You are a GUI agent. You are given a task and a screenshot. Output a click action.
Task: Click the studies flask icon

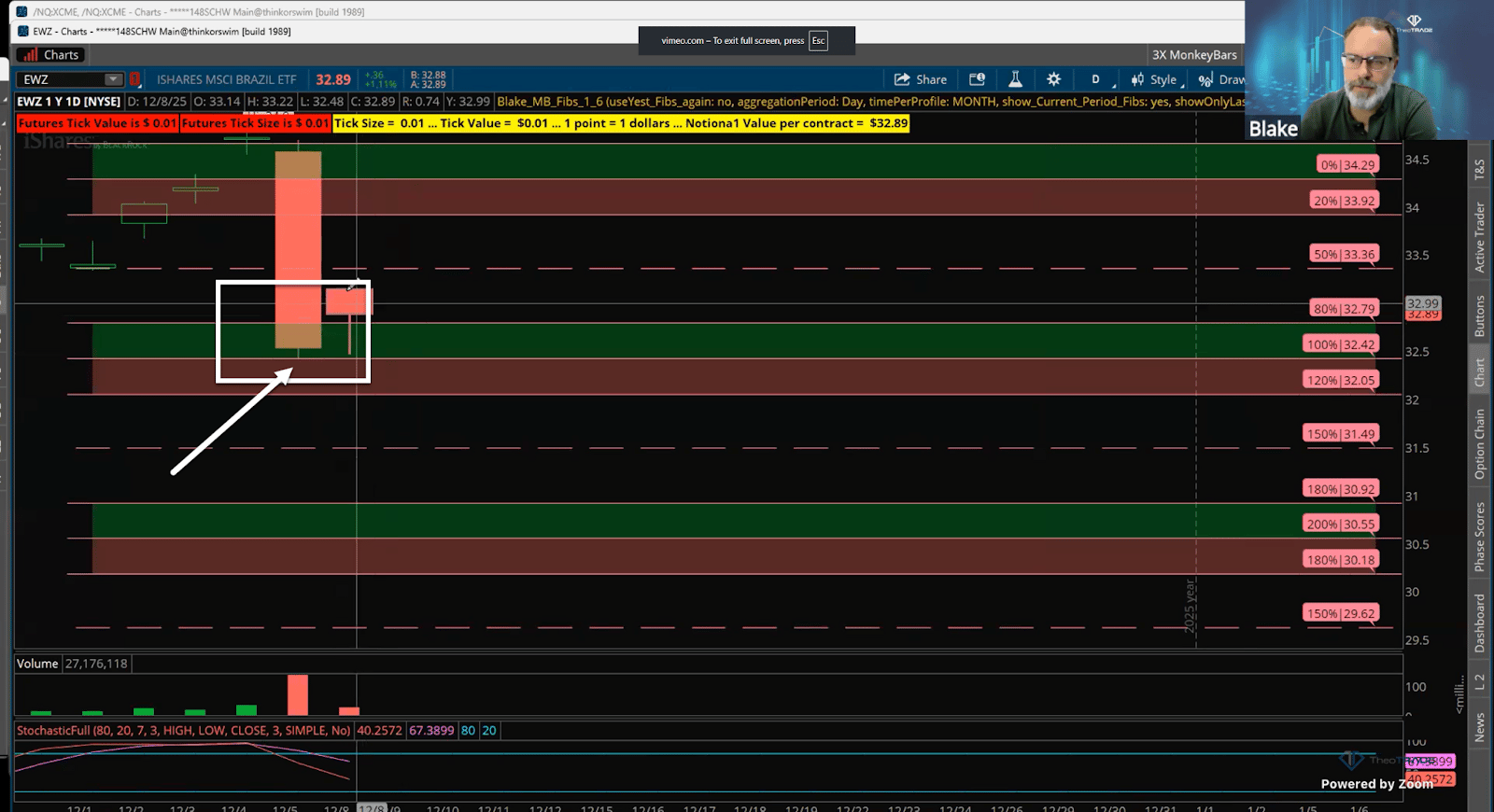click(x=1015, y=80)
